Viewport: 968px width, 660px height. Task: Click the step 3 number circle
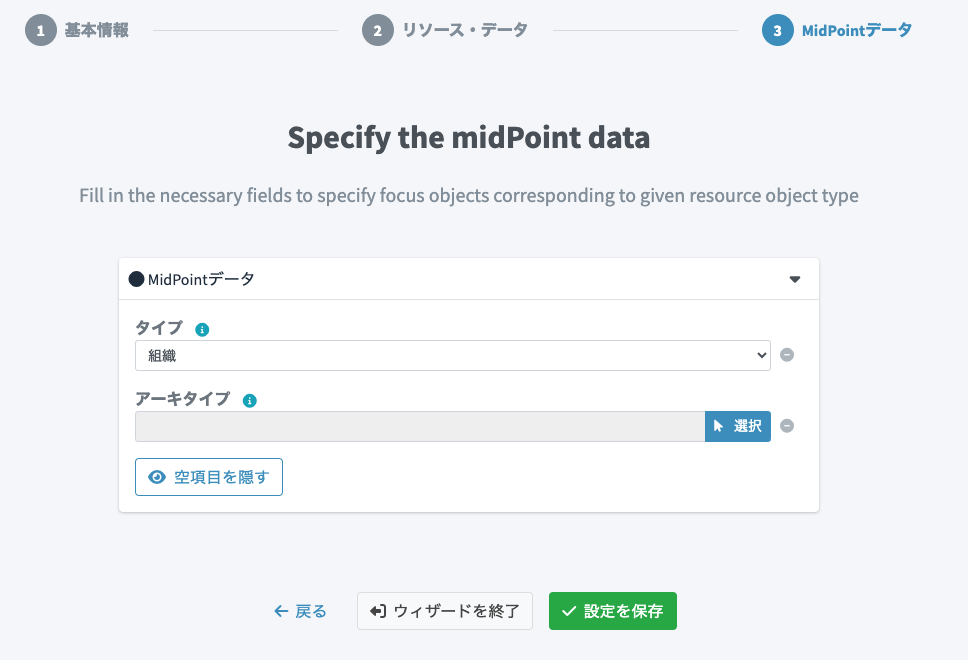click(x=777, y=30)
